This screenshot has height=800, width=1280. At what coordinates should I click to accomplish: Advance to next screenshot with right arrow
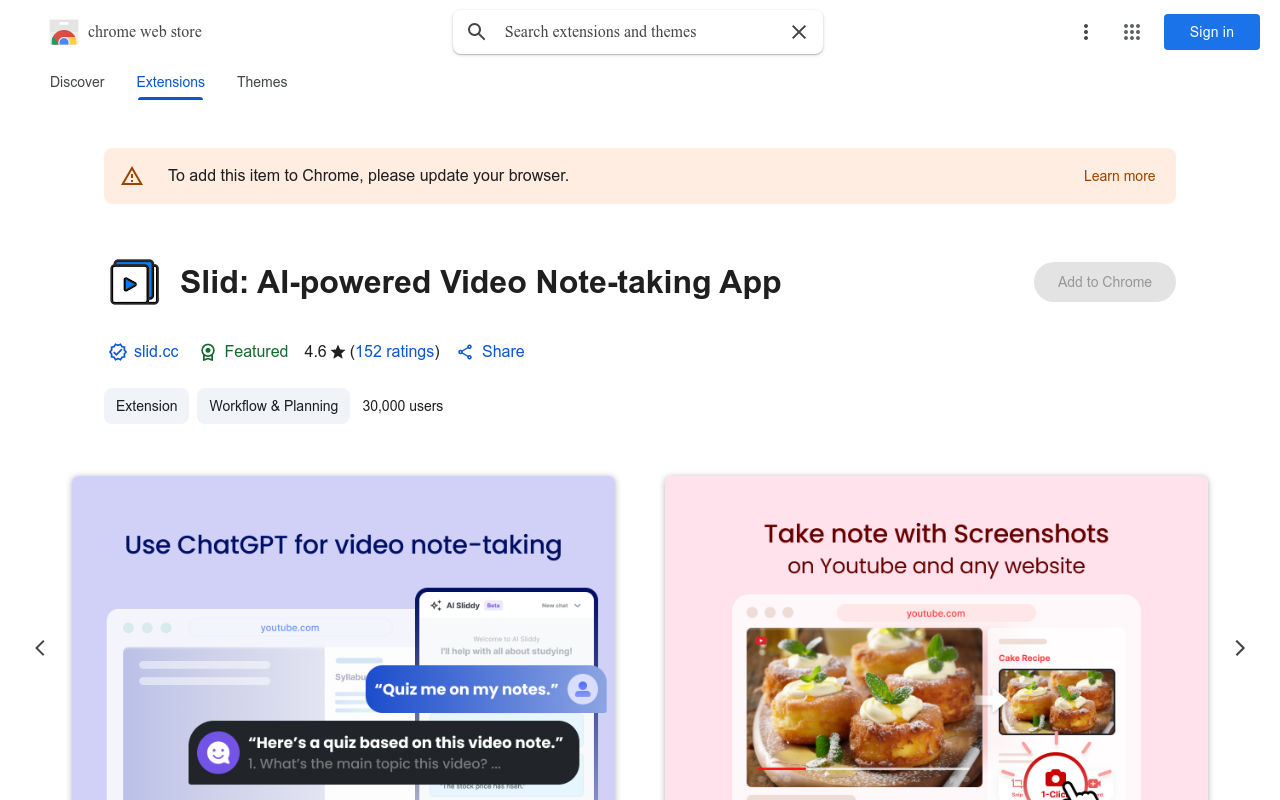(x=1240, y=648)
